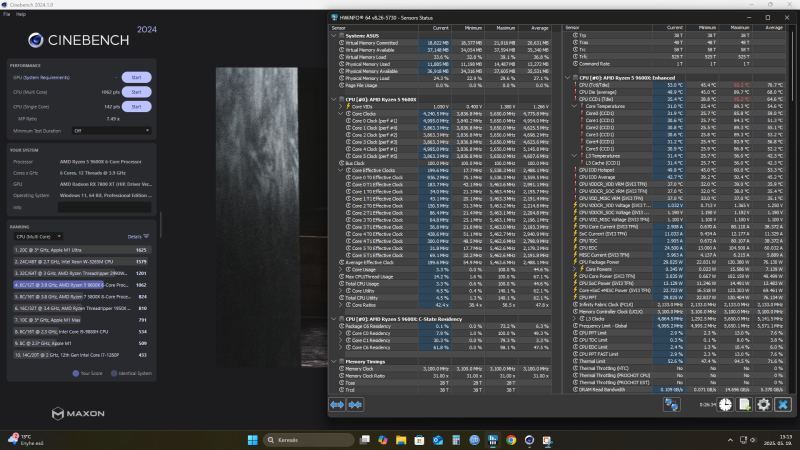
Task: Click the Average column header in right pane
Action: click(769, 28)
